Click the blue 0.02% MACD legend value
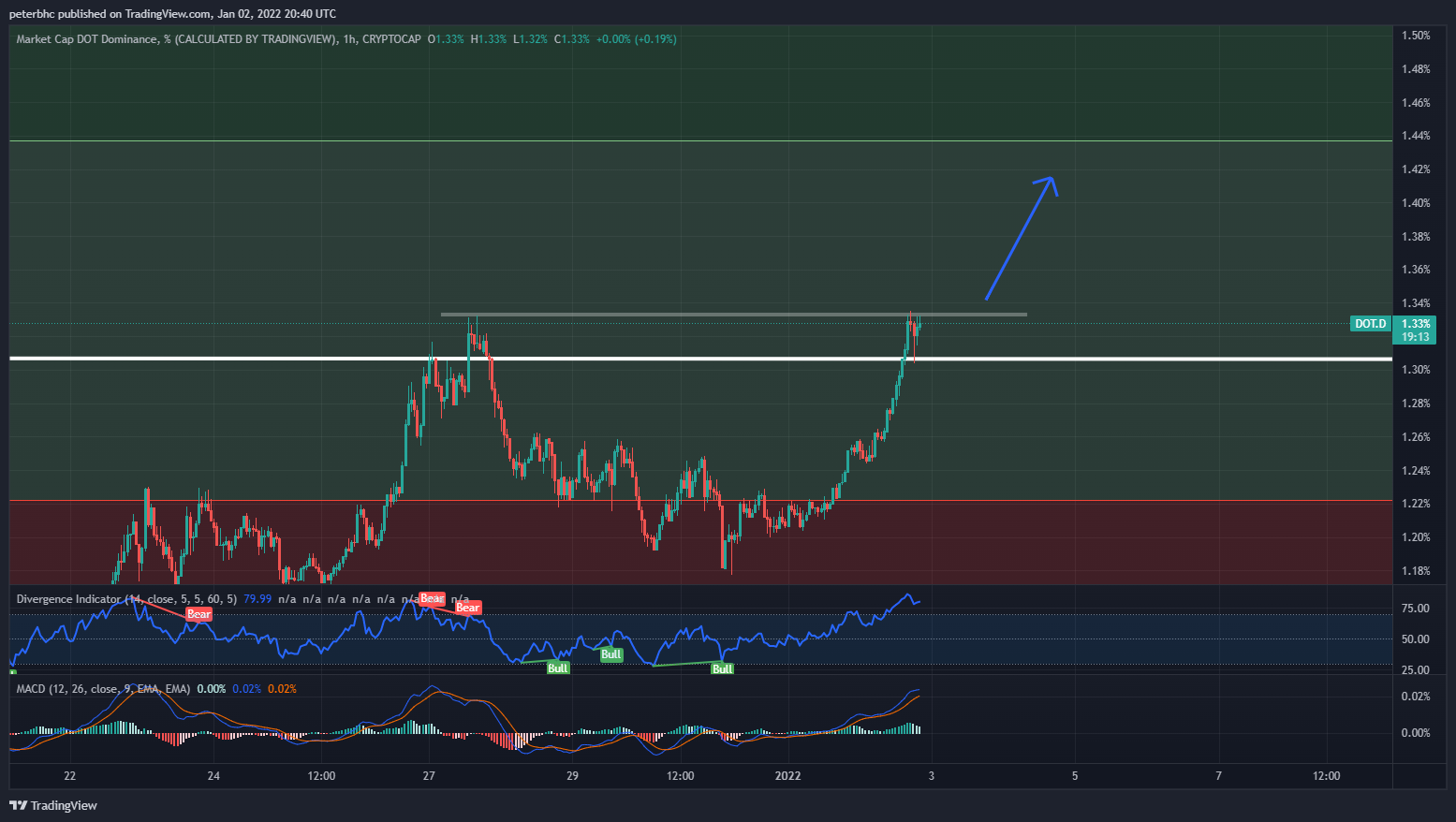Screen dimensions: 1456x822 247,689
